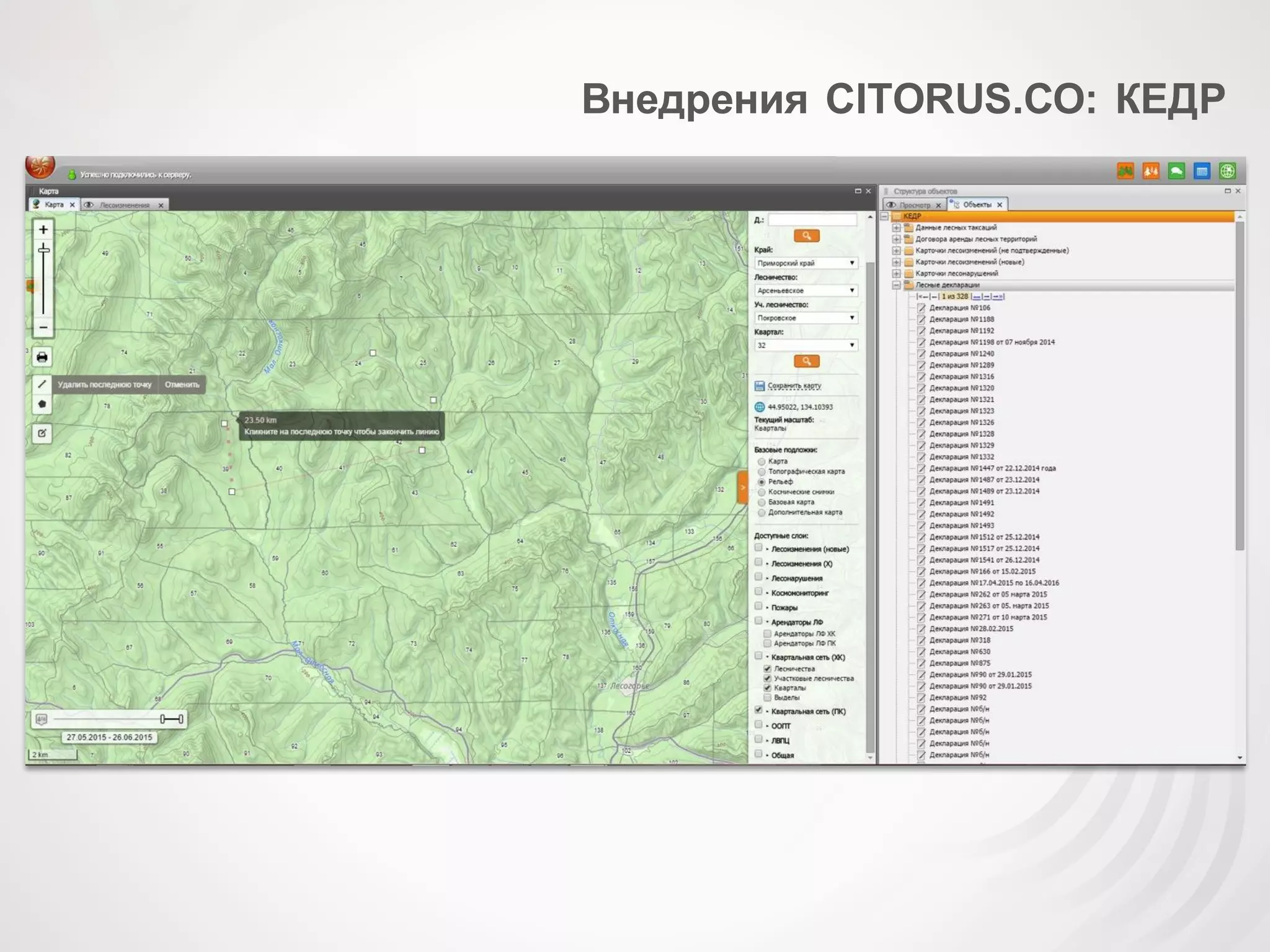The image size is (1270, 952).
Task: Open the Край dropdown Приморский край
Action: coord(806,263)
